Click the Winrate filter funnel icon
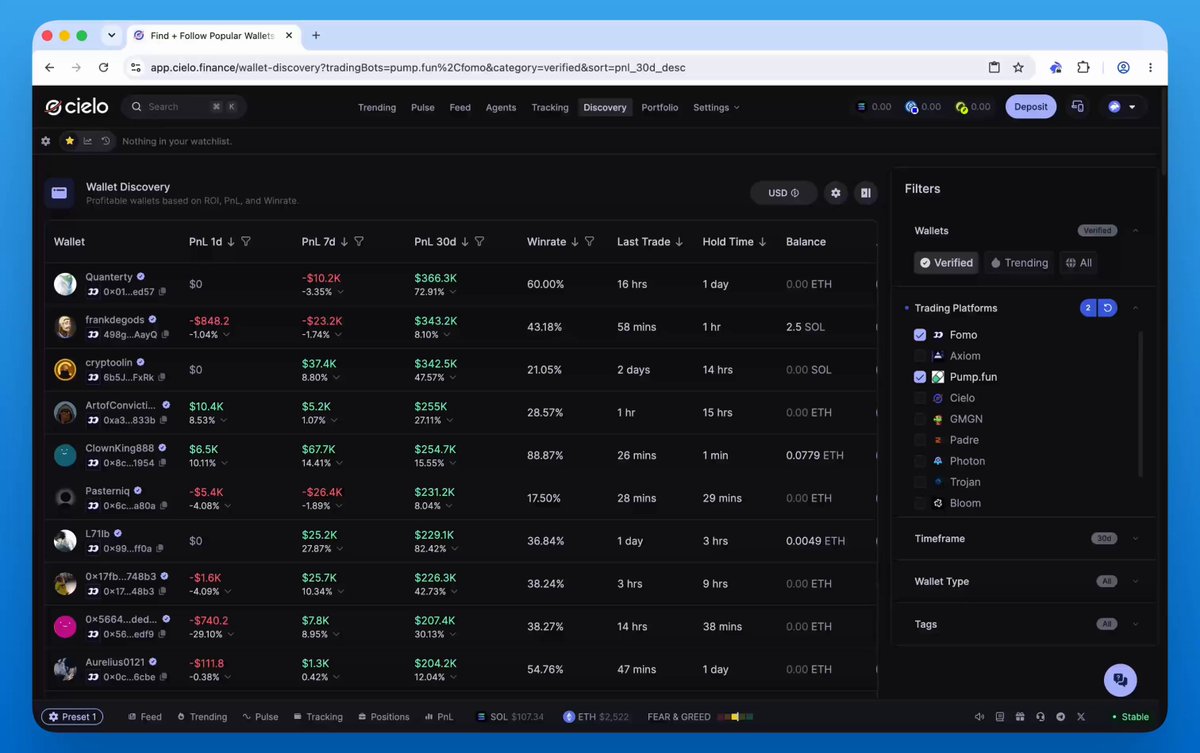 click(x=589, y=242)
